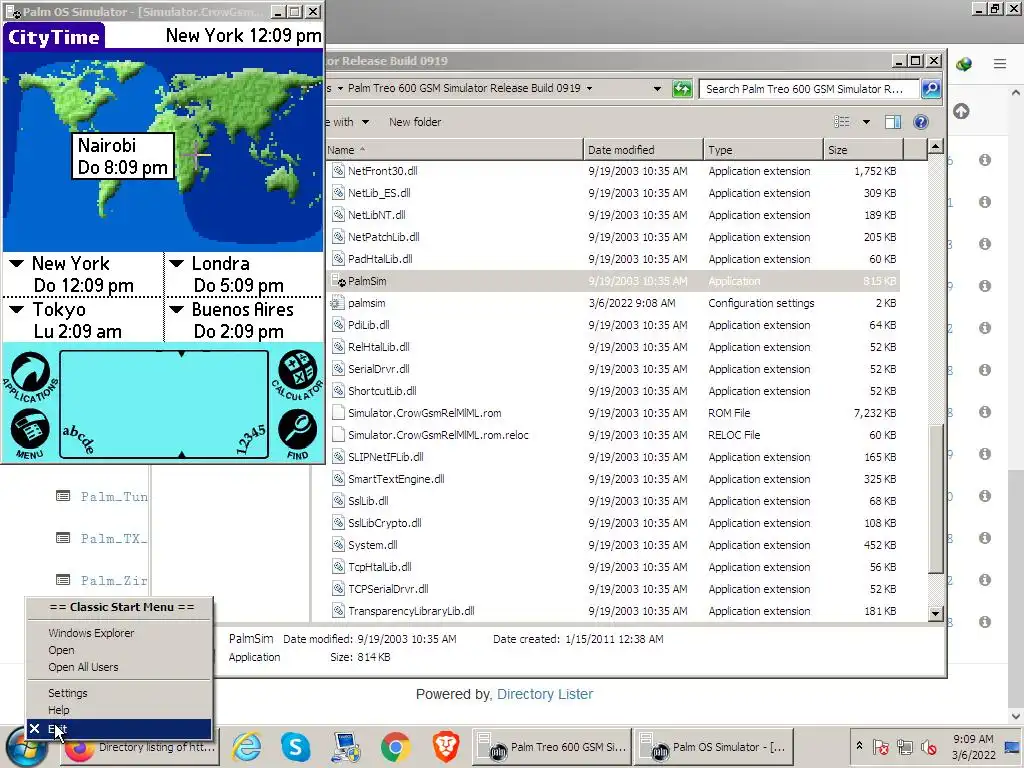Tap the Applications silkscreen button in Palm simulator
This screenshot has width=1024, height=768.
(x=30, y=377)
